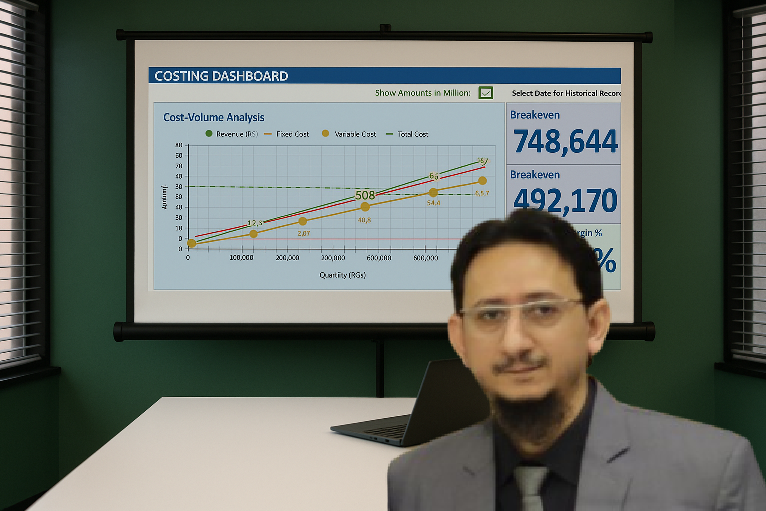Image resolution: width=766 pixels, height=511 pixels.
Task: Select the data point labeled 2.07
Action: click(x=303, y=221)
